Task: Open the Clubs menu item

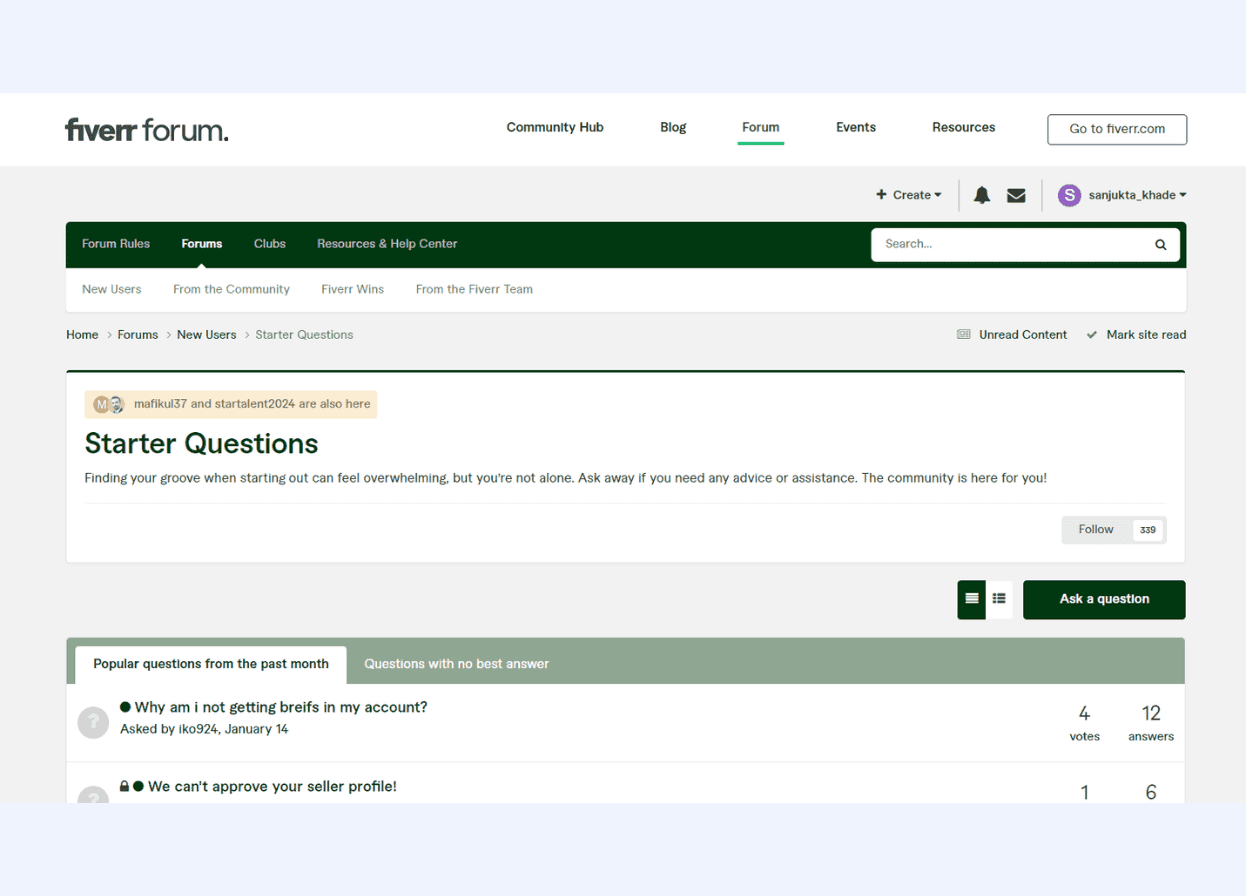Action: [269, 244]
